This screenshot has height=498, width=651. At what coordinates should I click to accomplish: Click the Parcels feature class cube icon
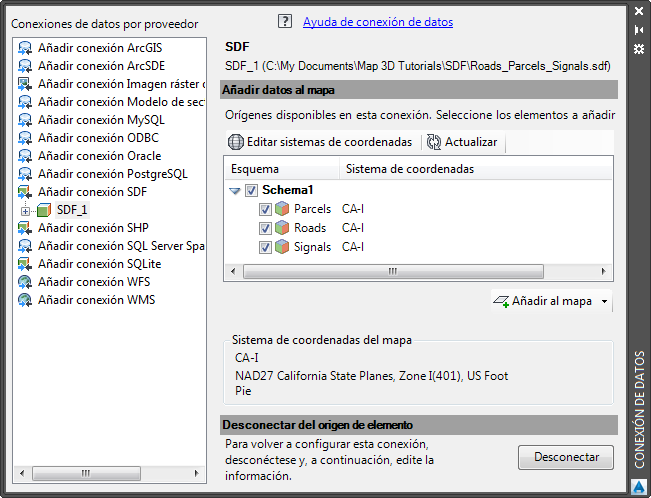[282, 209]
